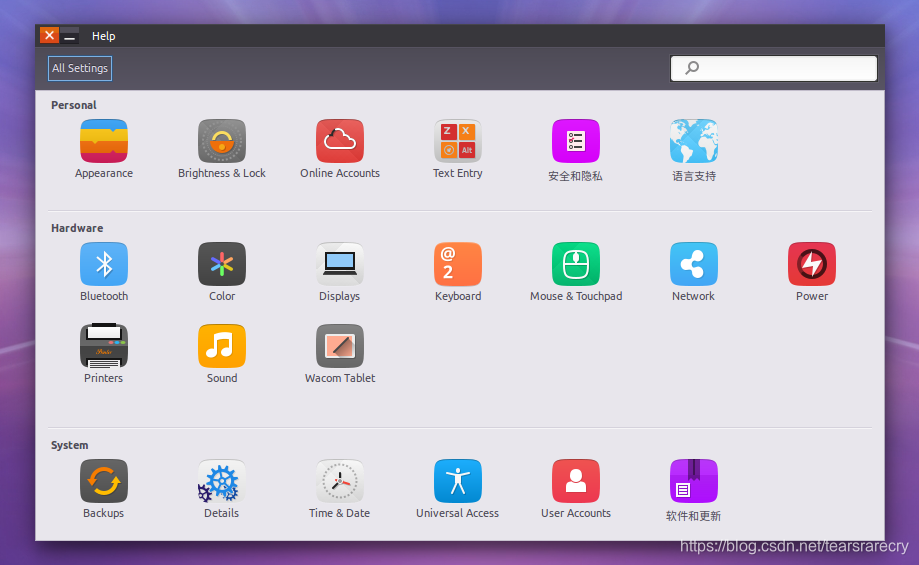Open the Help menu
The height and width of the screenshot is (565, 919).
104,36
